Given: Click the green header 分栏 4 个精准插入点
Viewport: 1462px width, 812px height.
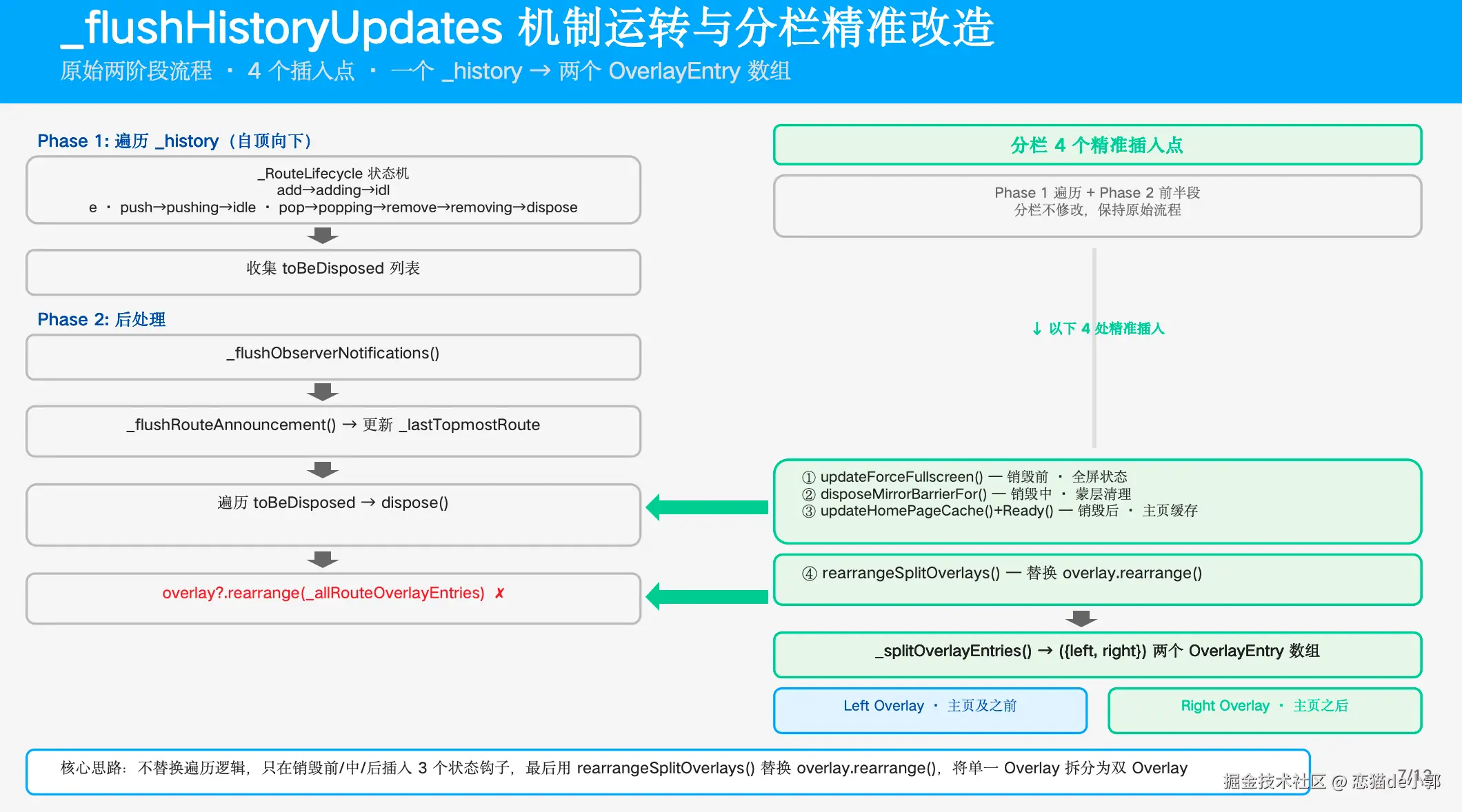Looking at the screenshot, I should (x=1098, y=145).
